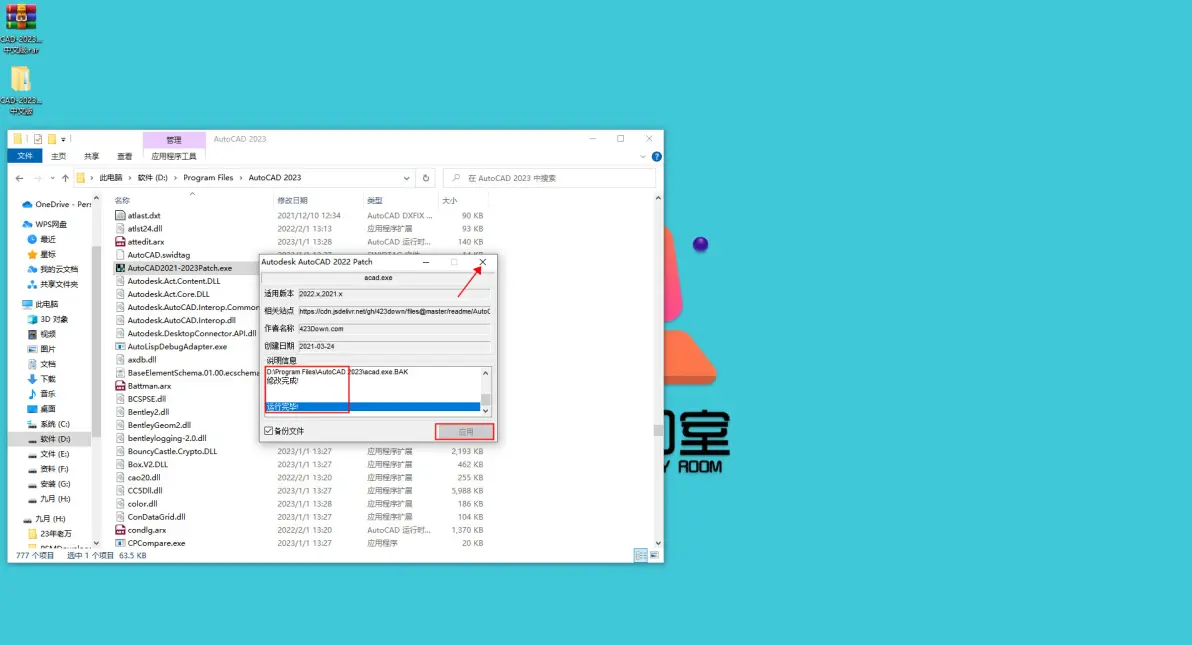Go up one folder with the up arrow
Viewport: 1192px width, 645px height.
click(x=65, y=178)
